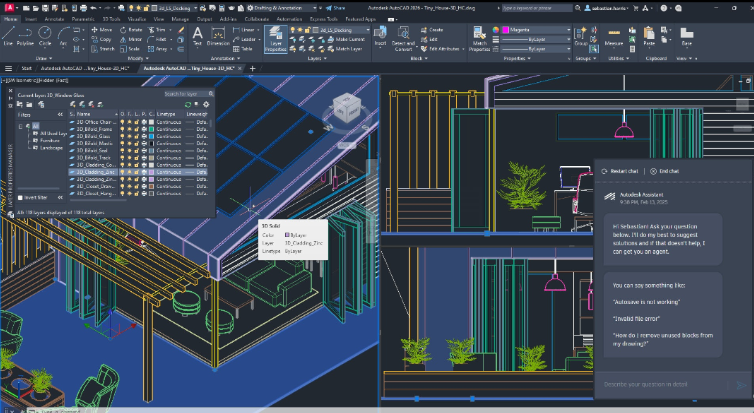The image size is (754, 413).
Task: Click the Make Current layer tool
Action: 346,39
